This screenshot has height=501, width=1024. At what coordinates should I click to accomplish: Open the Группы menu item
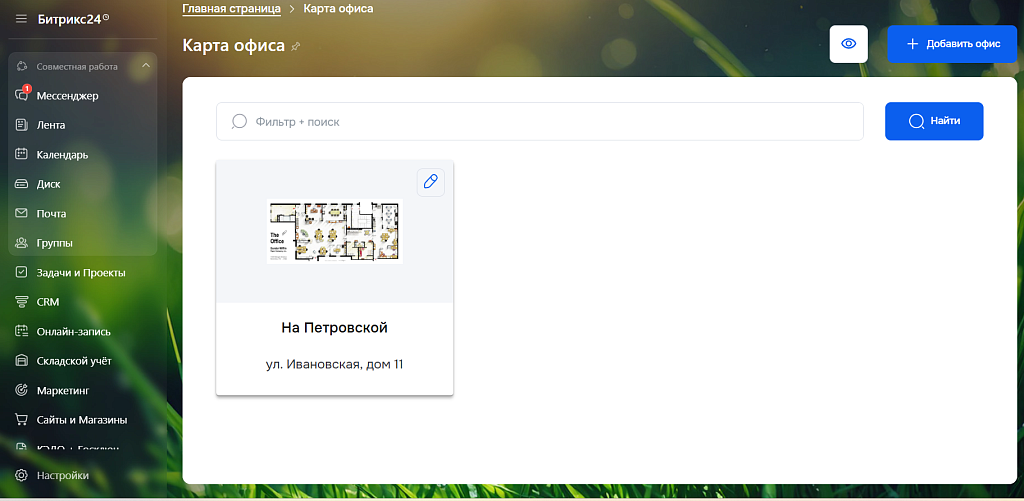(54, 243)
